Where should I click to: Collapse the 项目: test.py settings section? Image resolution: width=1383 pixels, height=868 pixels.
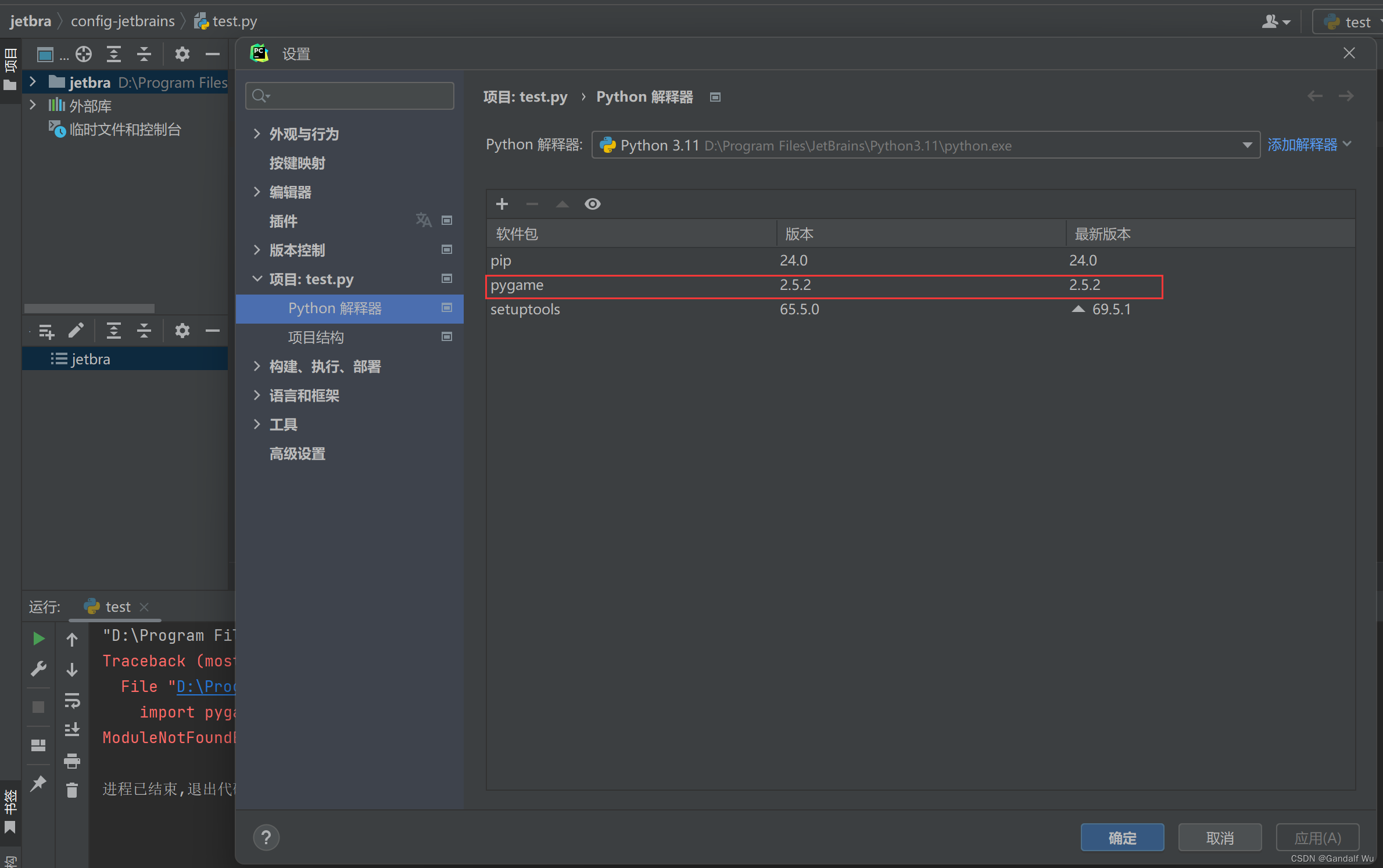point(257,279)
